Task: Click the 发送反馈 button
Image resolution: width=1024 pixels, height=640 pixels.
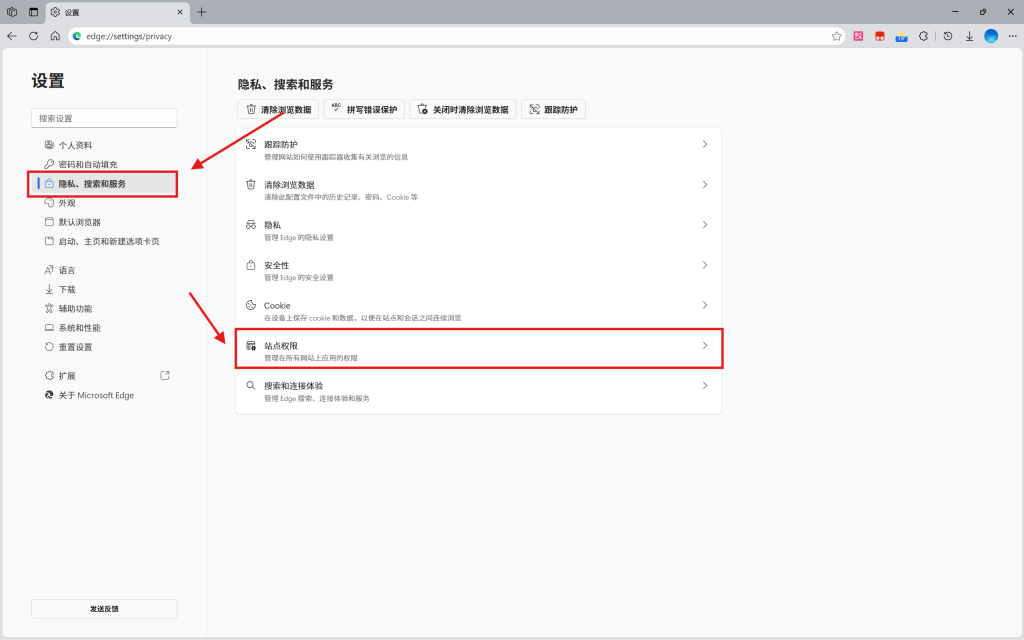Action: [x=104, y=609]
